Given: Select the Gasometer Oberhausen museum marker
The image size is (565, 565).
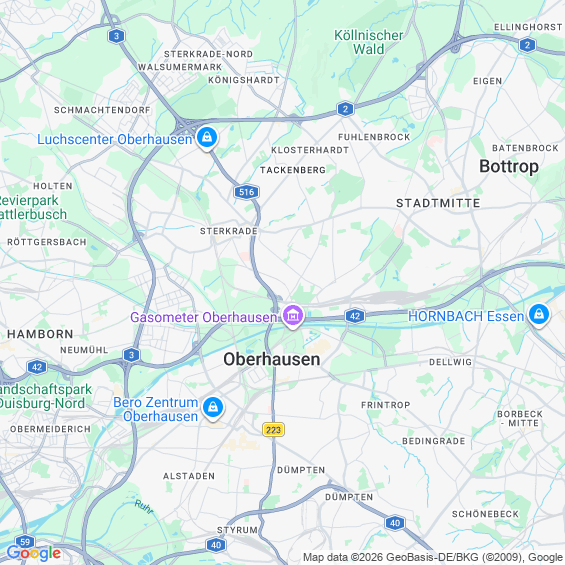Looking at the screenshot, I should point(293,316).
